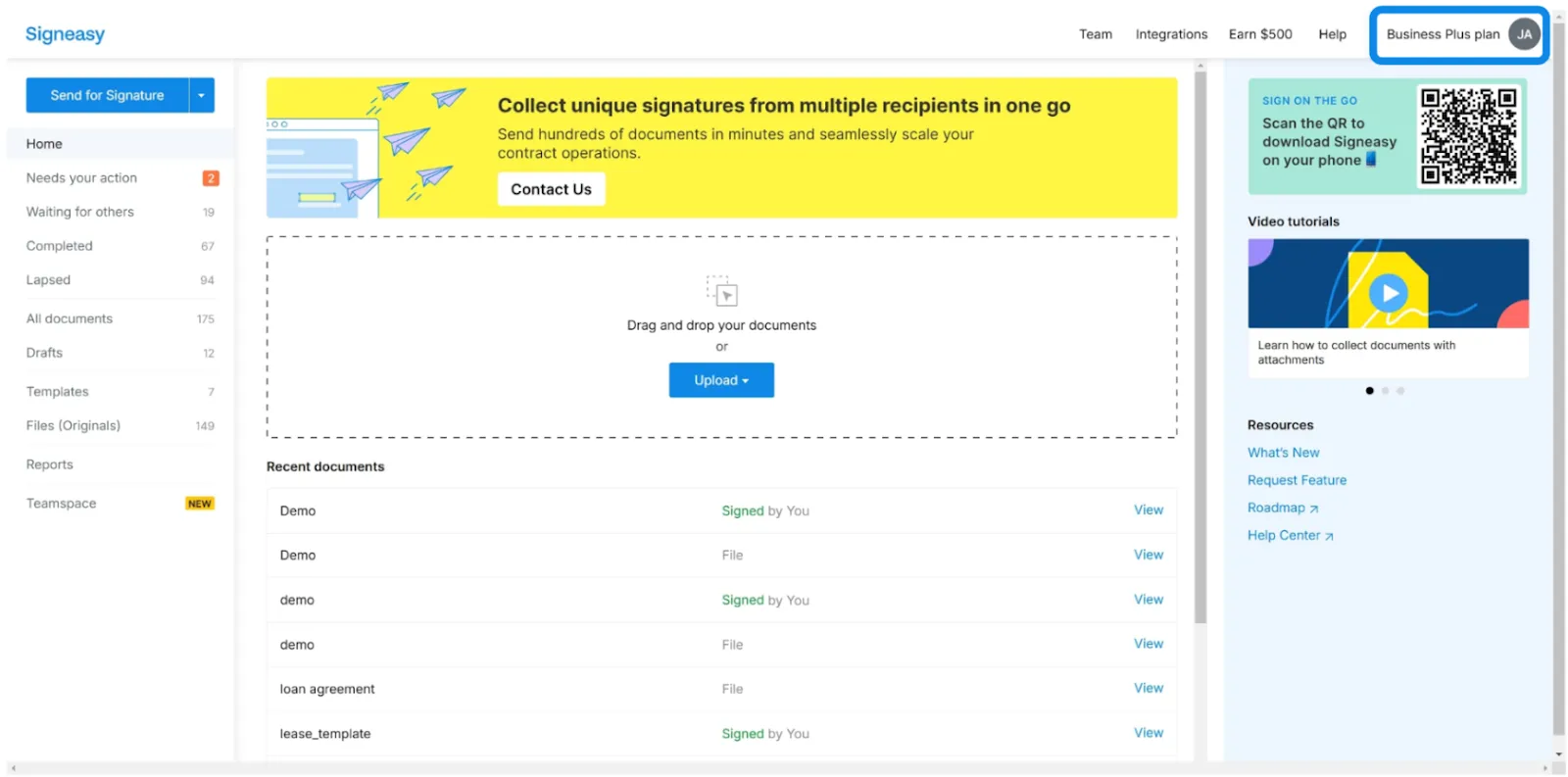1568x777 pixels.
Task: Click Earn $500 in top navigation
Action: point(1260,34)
